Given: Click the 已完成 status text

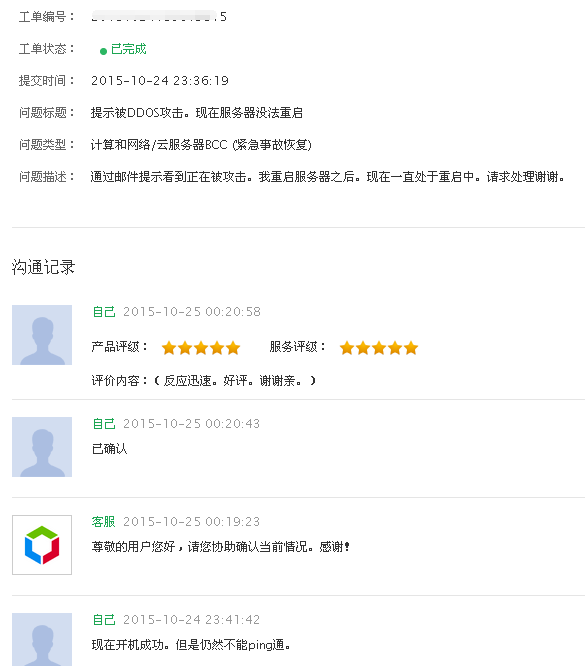Looking at the screenshot, I should (129, 49).
